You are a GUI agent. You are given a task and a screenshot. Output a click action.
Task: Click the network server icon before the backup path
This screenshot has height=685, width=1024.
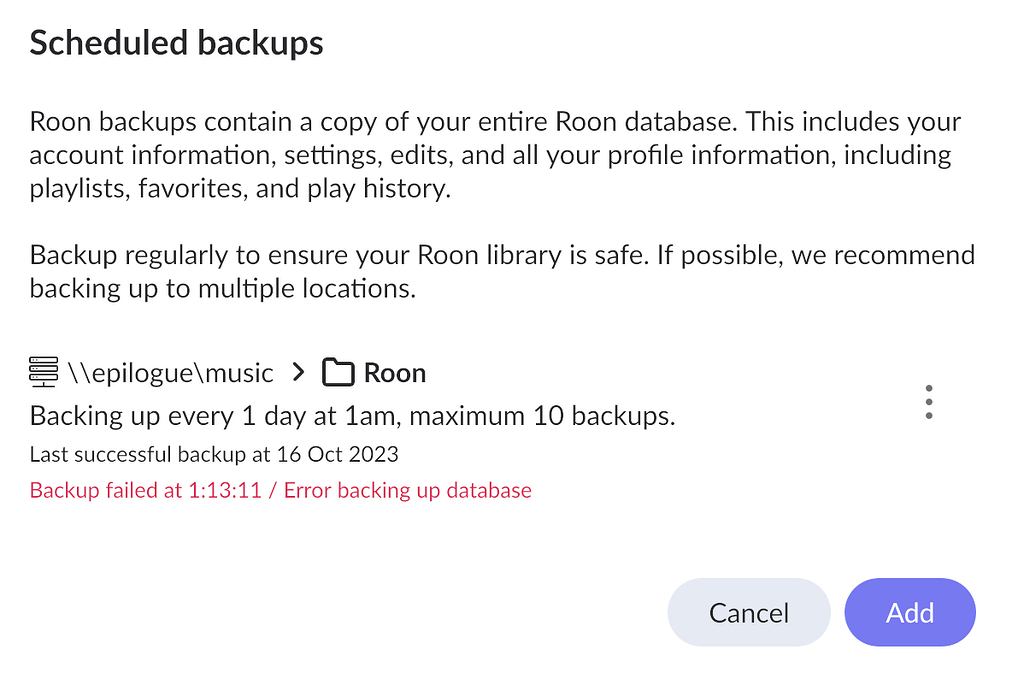pos(42,371)
